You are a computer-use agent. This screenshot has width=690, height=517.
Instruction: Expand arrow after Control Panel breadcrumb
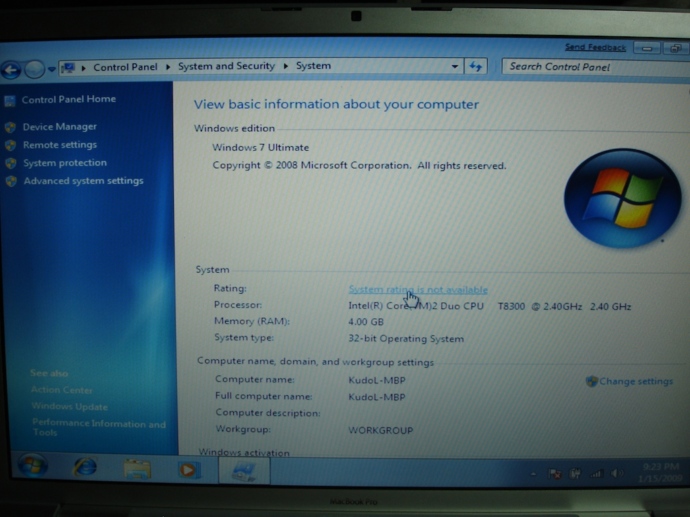coord(168,67)
